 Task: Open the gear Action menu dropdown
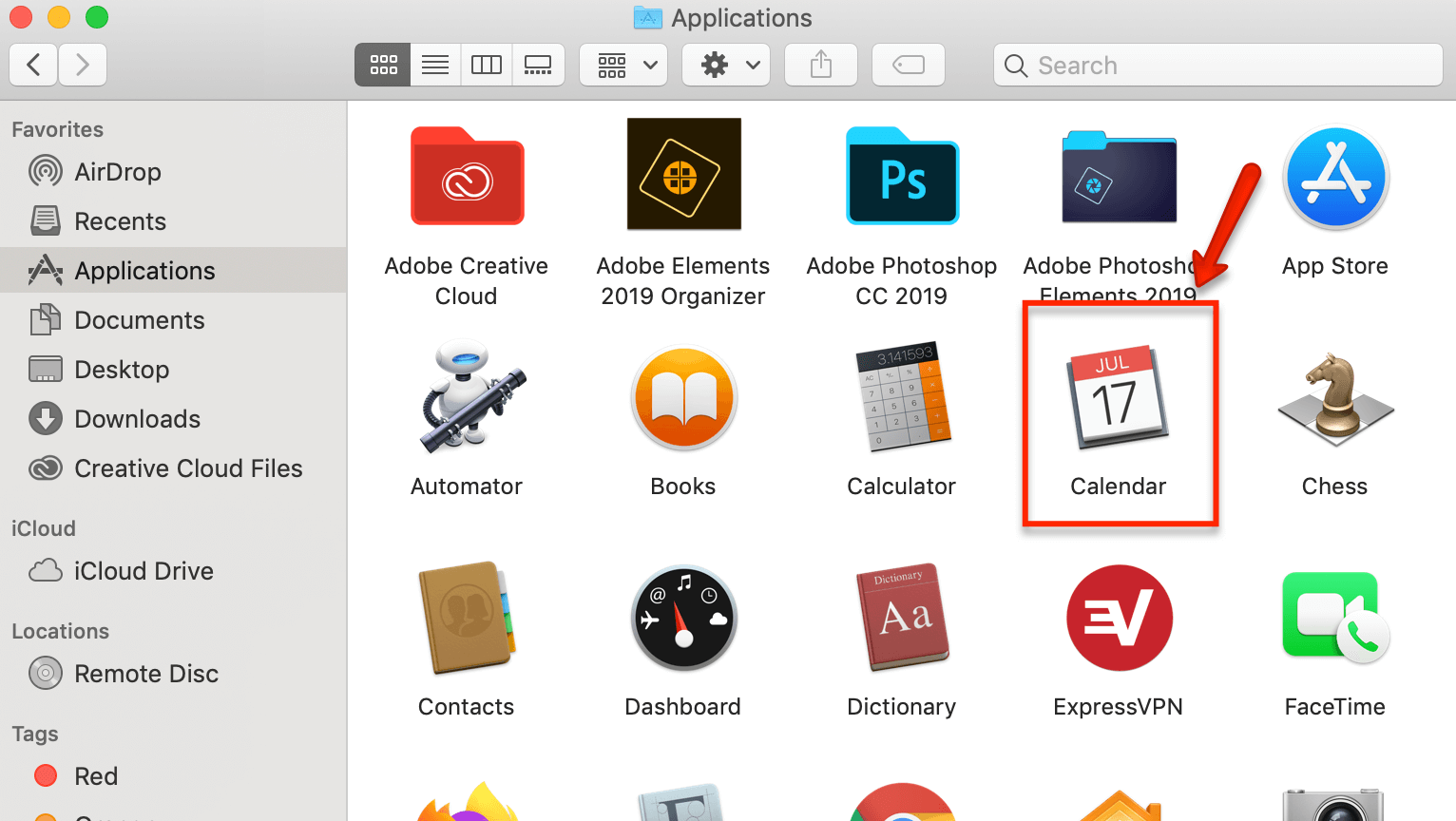tap(726, 65)
